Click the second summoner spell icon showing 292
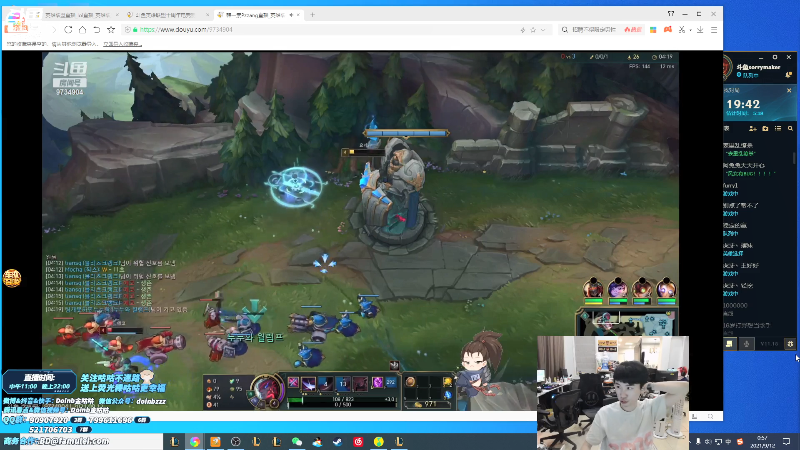 pos(391,382)
